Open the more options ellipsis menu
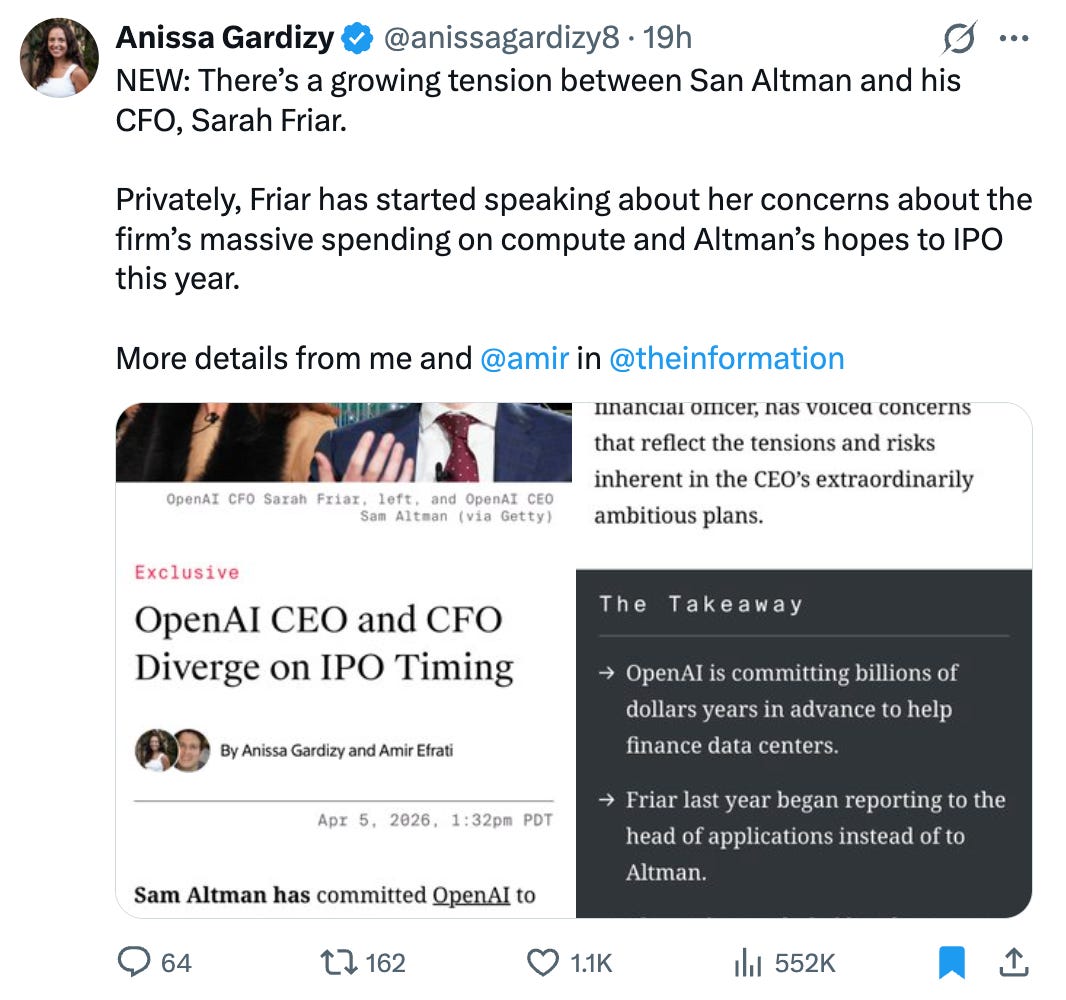 click(x=1015, y=37)
